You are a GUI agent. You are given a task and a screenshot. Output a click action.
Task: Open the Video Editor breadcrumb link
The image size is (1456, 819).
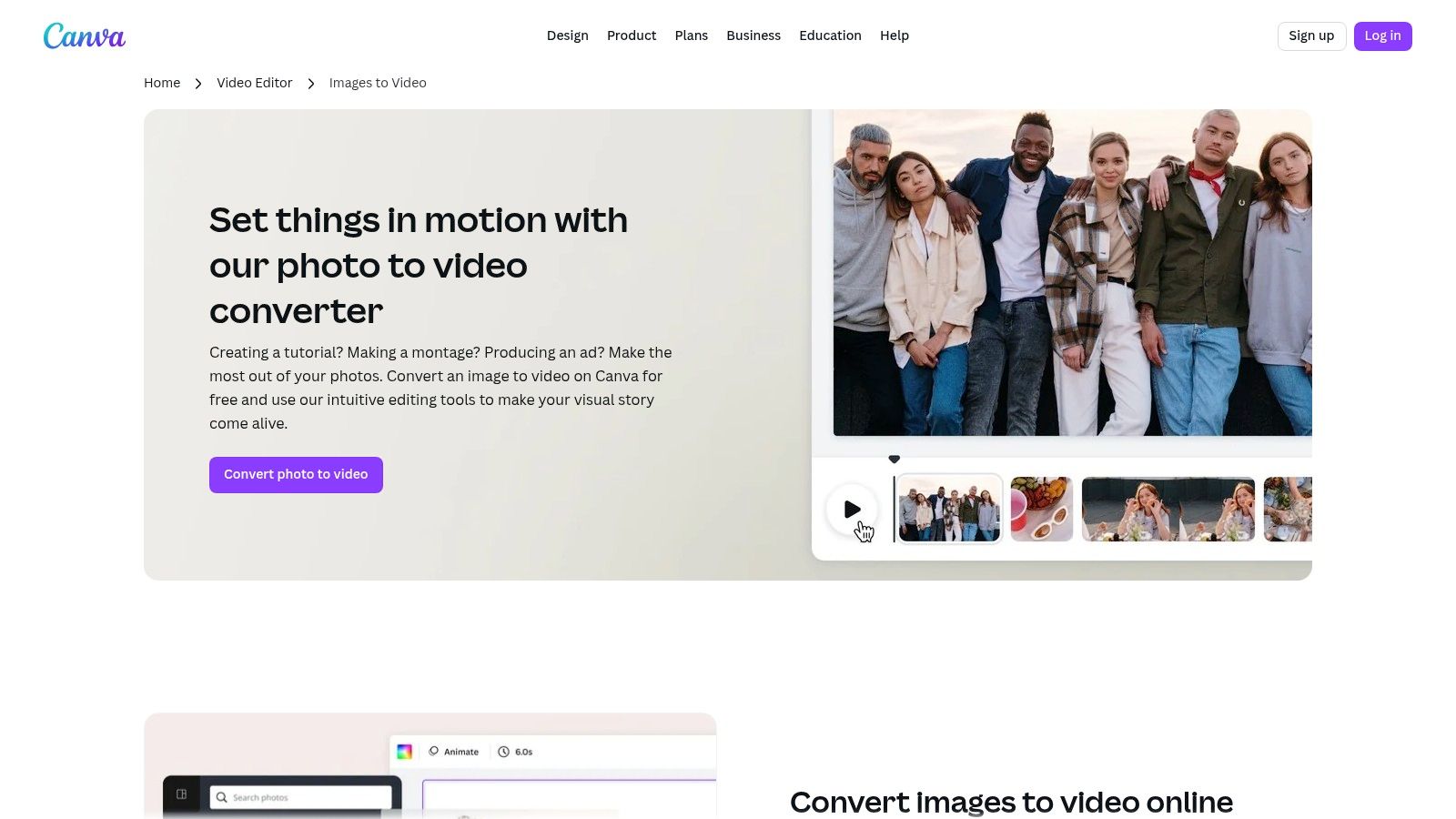254,83
